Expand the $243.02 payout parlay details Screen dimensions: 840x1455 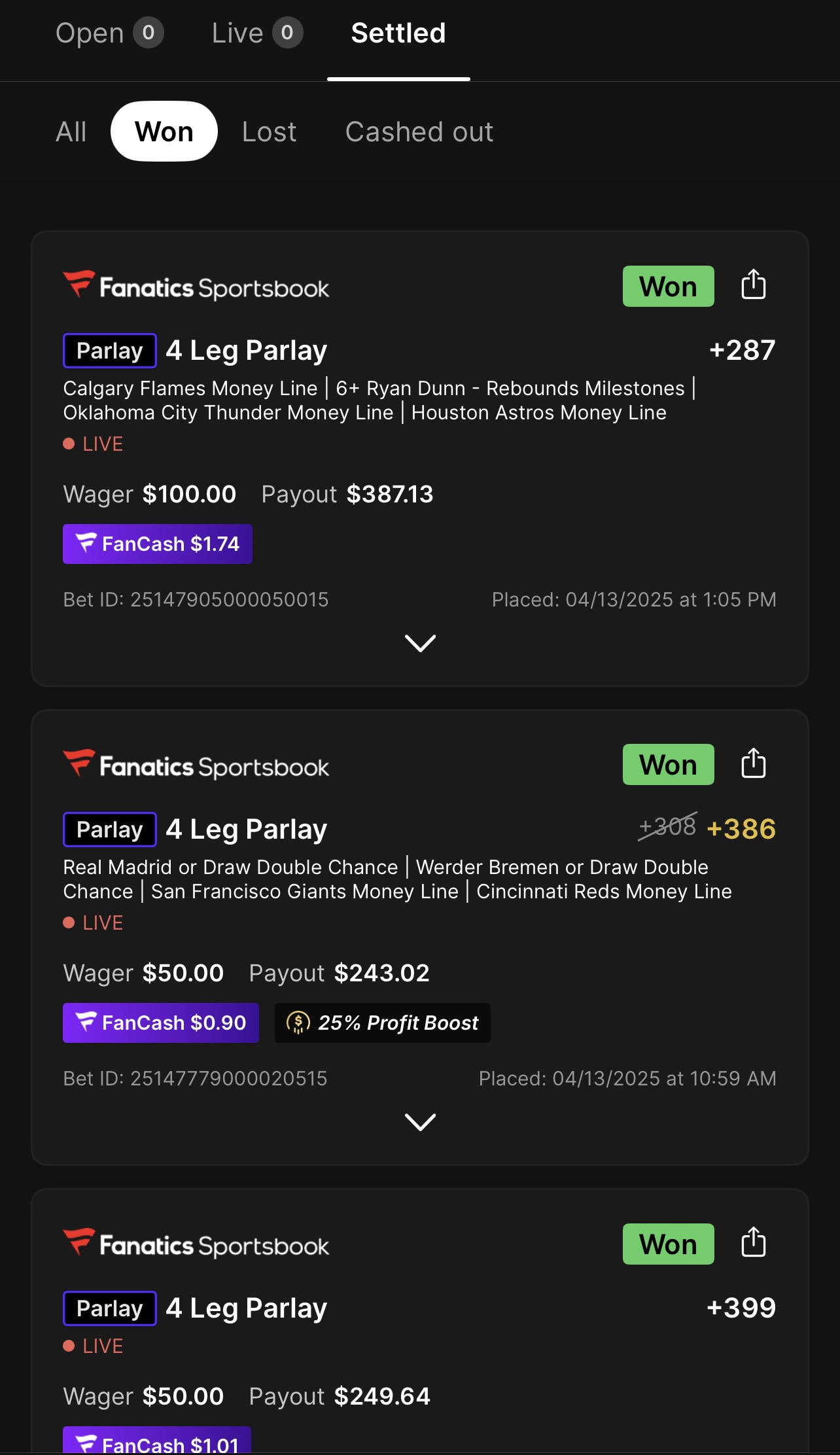[420, 1122]
